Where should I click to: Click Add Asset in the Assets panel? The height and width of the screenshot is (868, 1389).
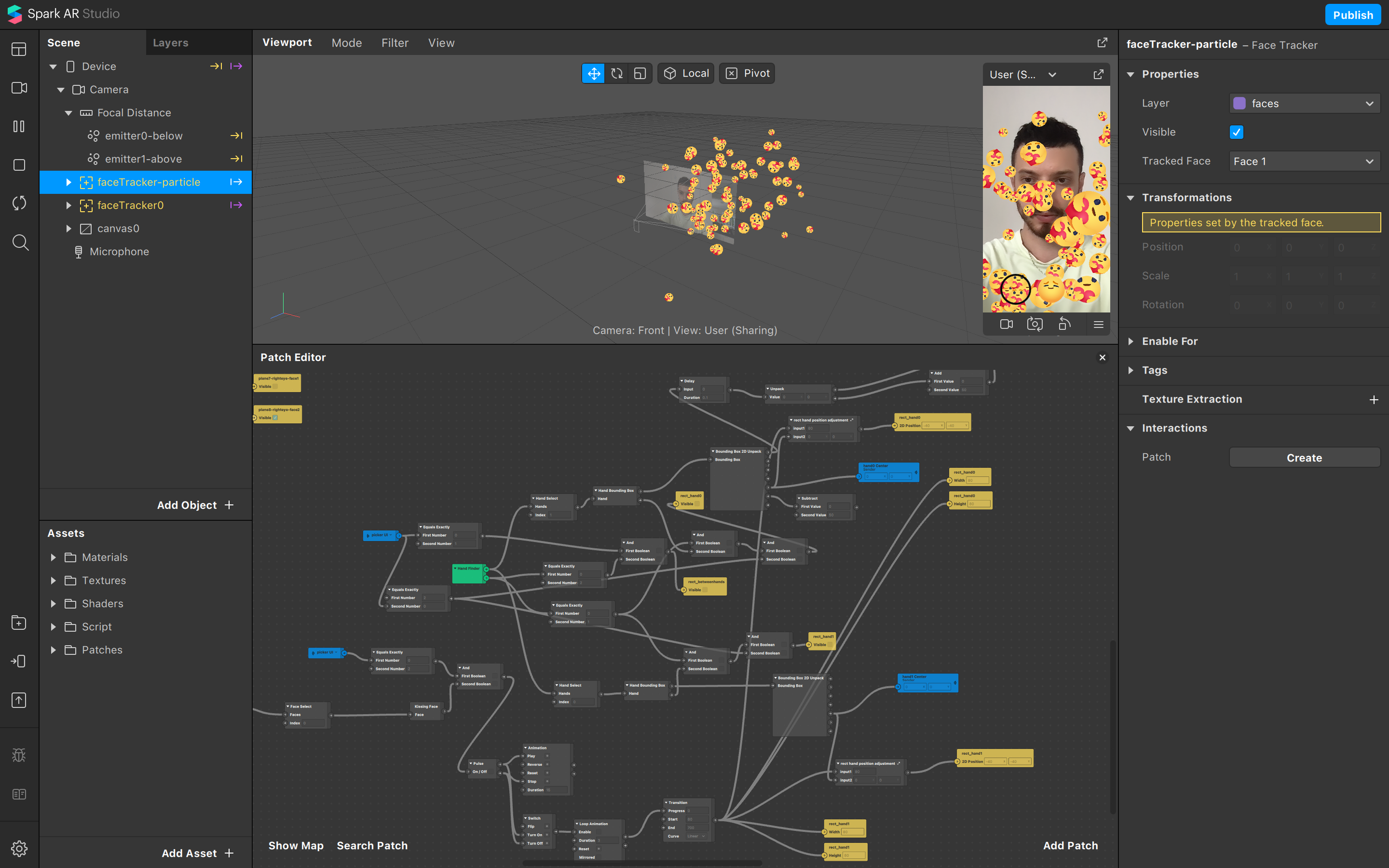198,853
